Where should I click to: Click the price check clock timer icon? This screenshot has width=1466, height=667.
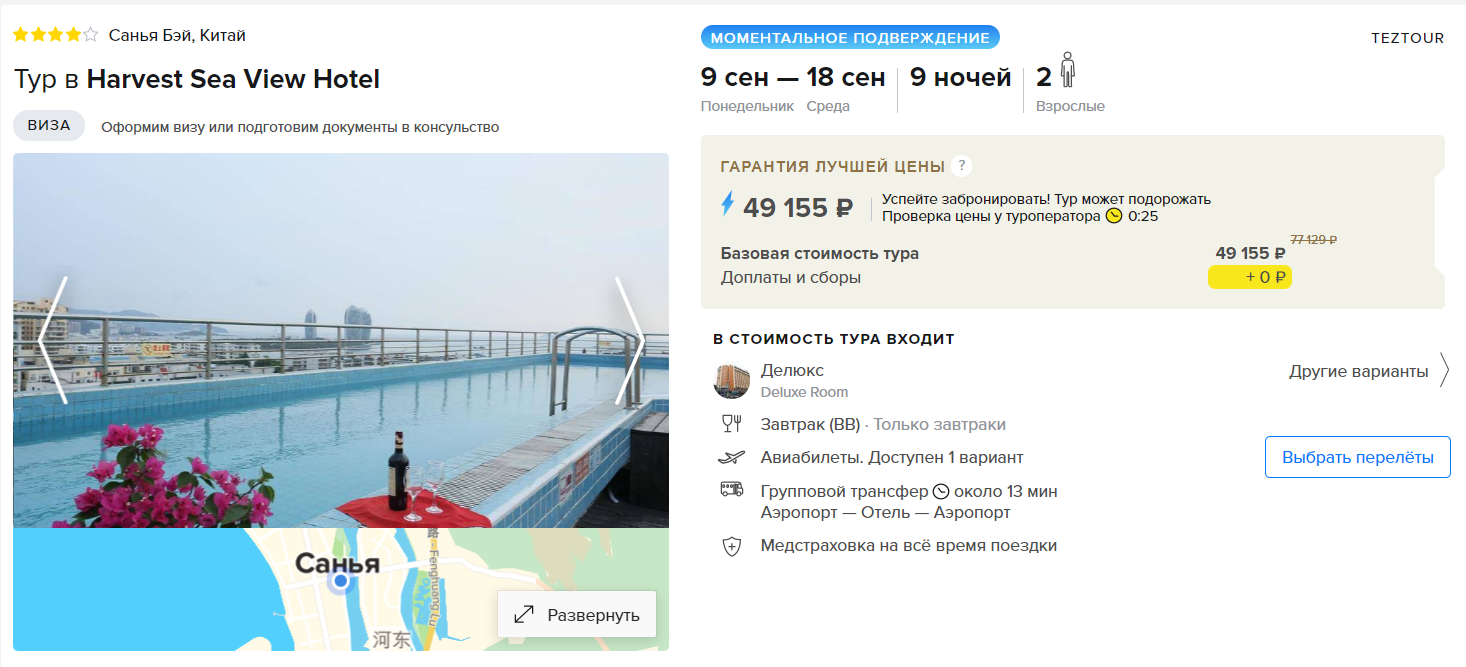[1114, 216]
